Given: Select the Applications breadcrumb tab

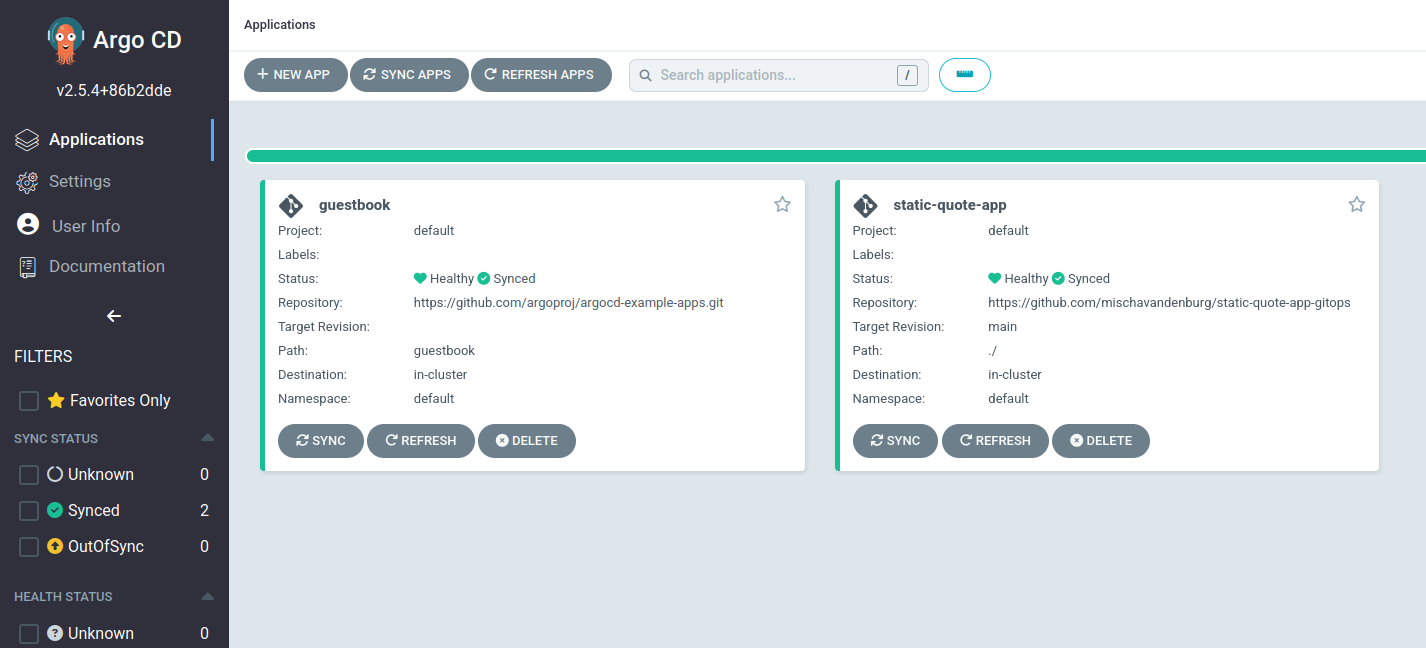Looking at the screenshot, I should coord(279,24).
